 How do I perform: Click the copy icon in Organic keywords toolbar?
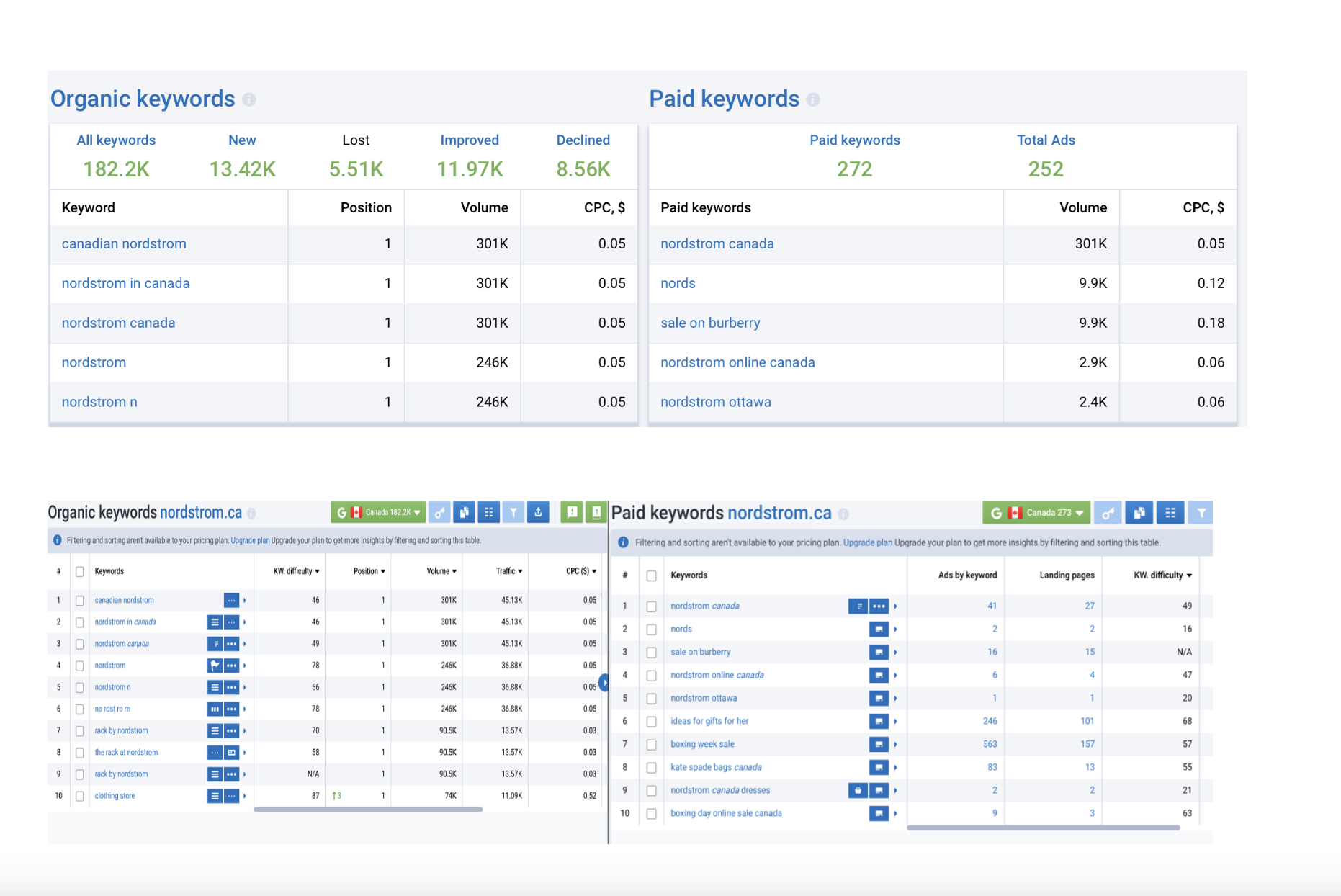pyautogui.click(x=465, y=513)
